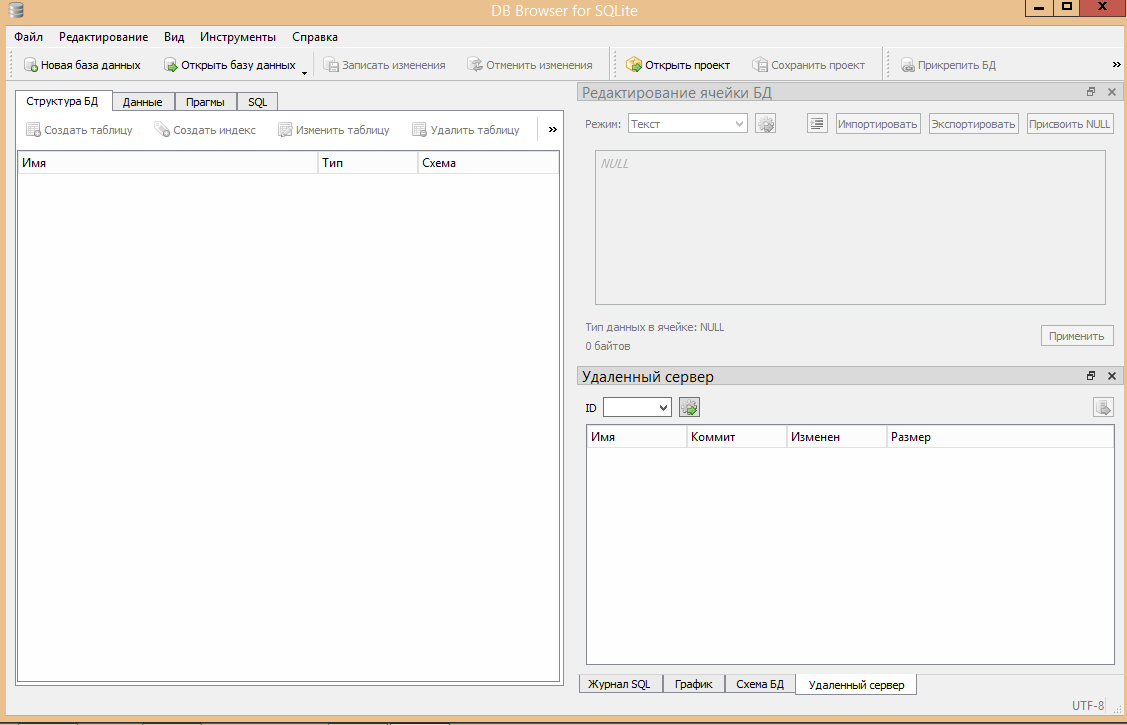This screenshot has height=725, width=1127.
Task: Switch to Журнал SQL tab
Action: (x=620, y=684)
